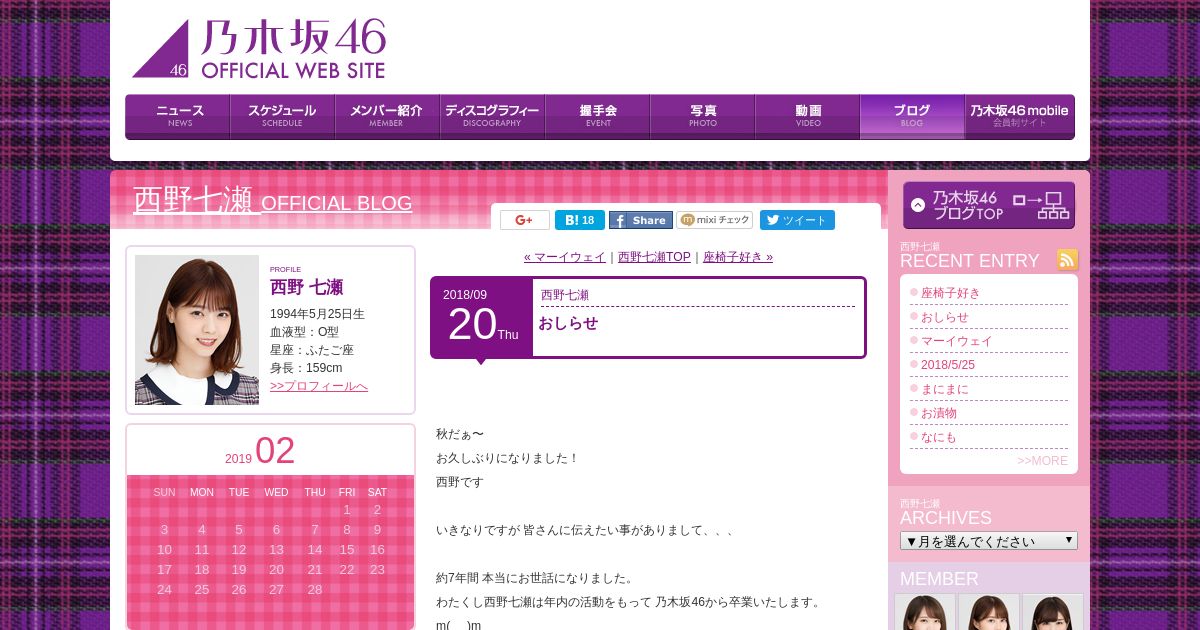Screen dimensions: 1200x630
Task: Click the 西野七瀬 author name in the entry header
Action: click(x=565, y=295)
